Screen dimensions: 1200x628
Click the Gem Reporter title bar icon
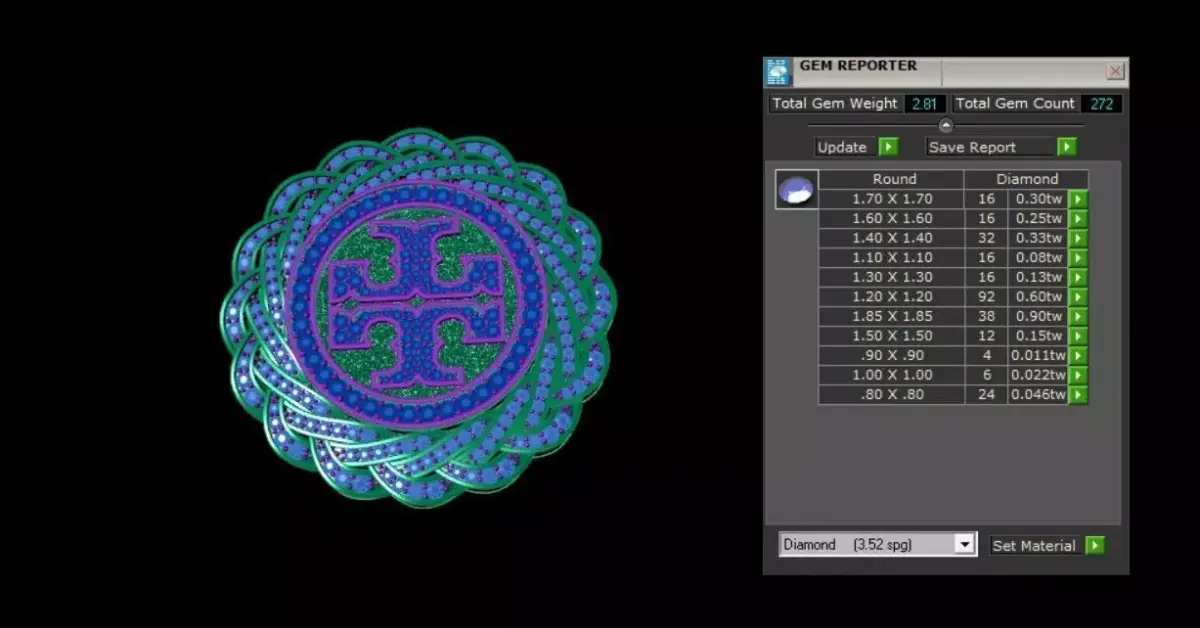[778, 71]
